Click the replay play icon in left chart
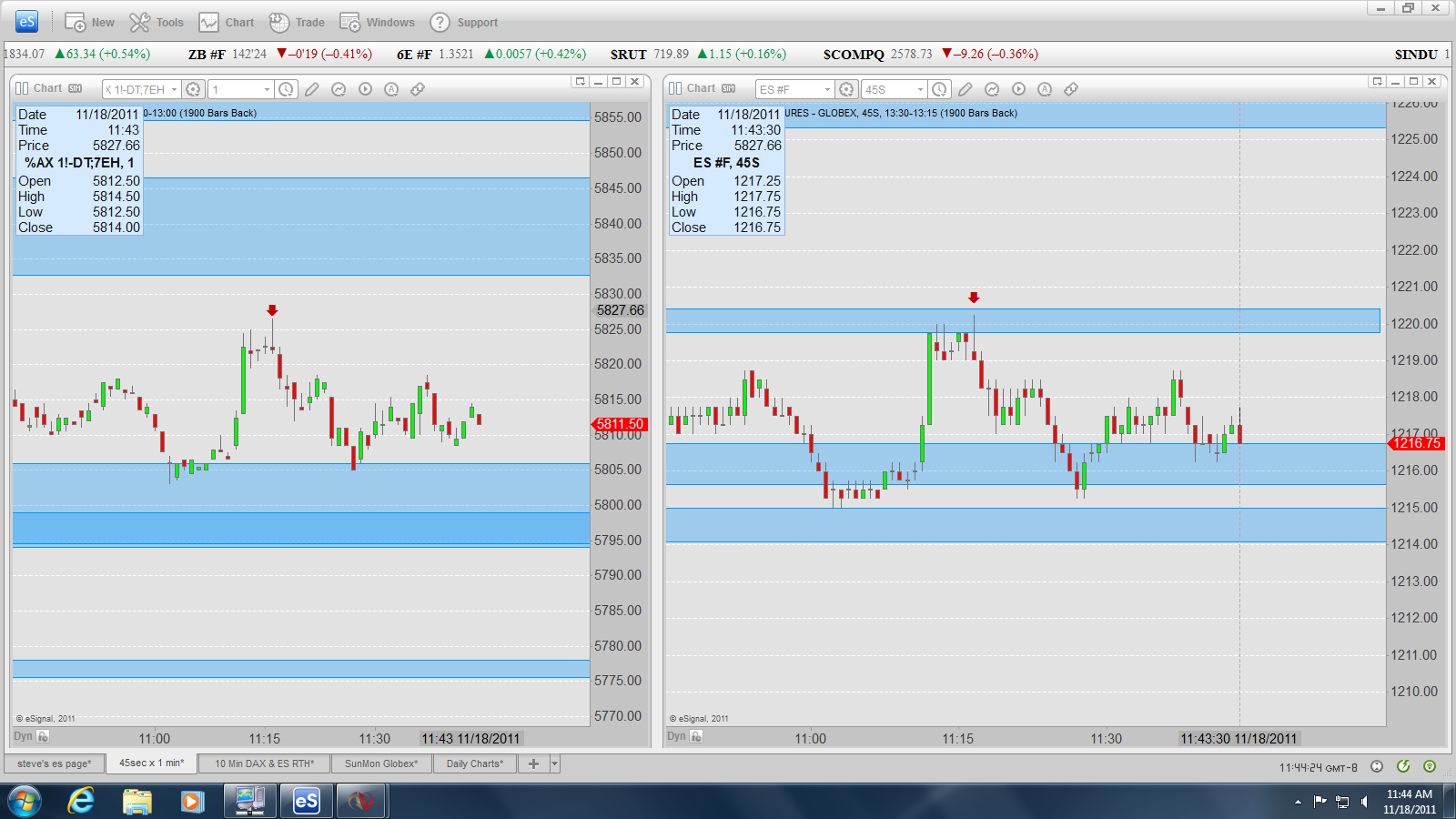 tap(365, 89)
